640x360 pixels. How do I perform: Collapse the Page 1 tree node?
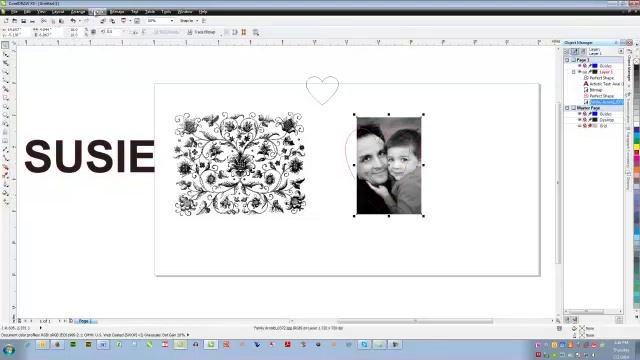click(x=567, y=60)
